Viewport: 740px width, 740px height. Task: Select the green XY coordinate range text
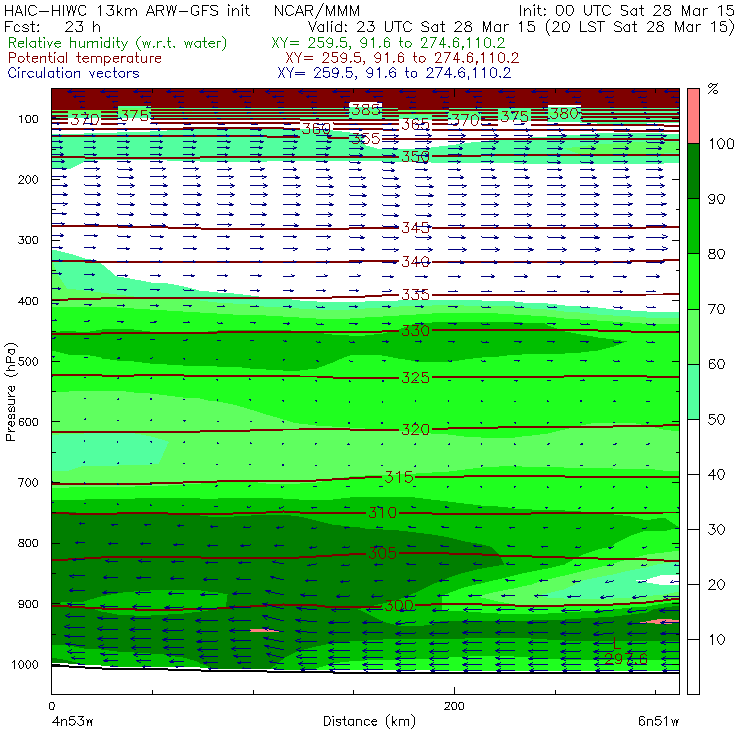pos(388,43)
